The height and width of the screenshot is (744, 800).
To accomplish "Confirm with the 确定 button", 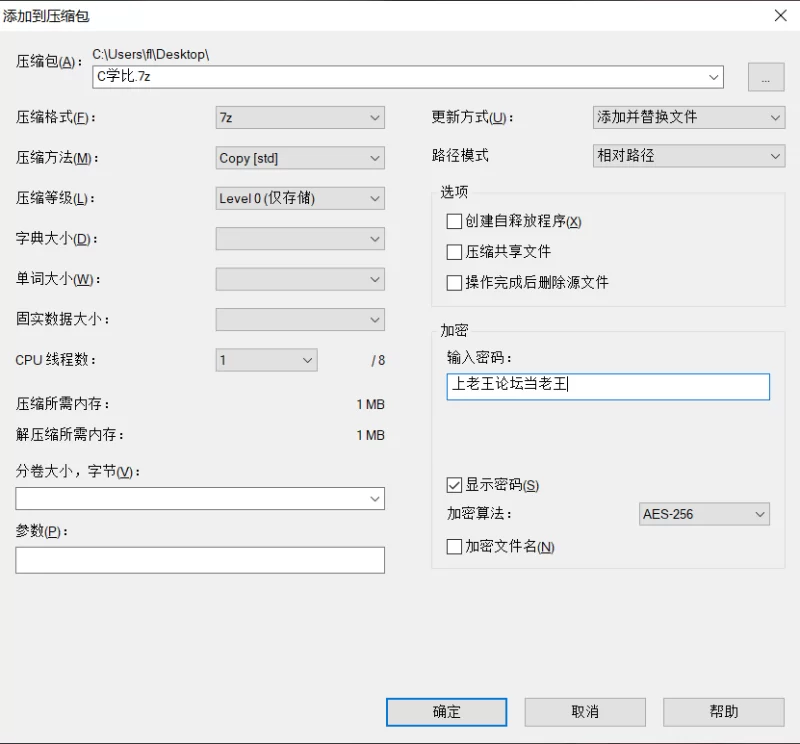I will click(446, 712).
